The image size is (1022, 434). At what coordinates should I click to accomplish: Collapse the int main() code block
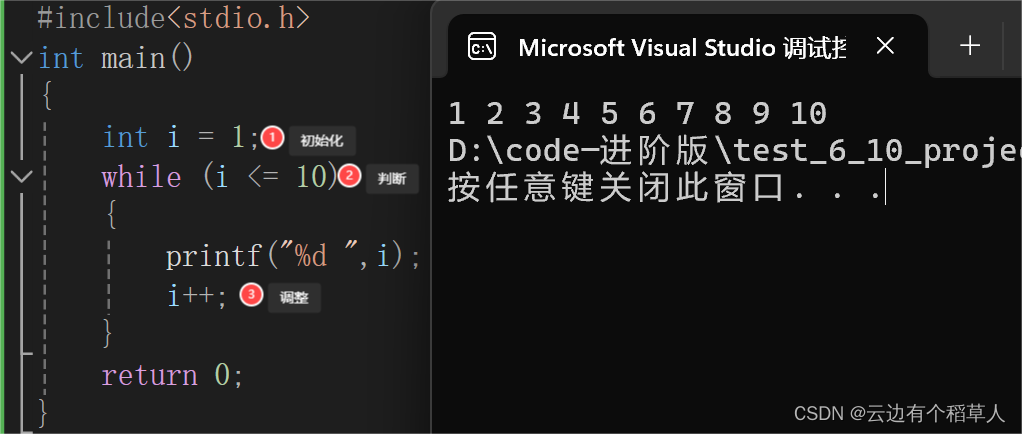(22, 59)
